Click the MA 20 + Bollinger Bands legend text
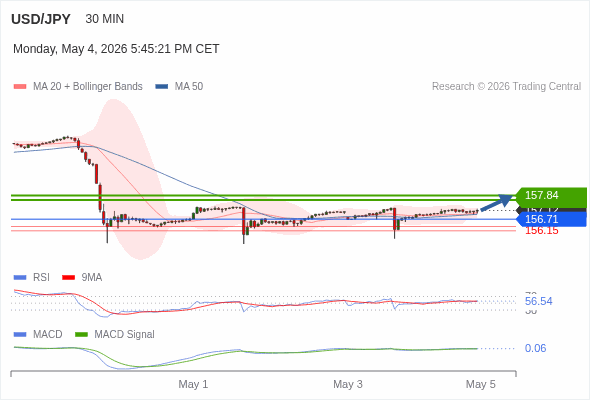 [88, 87]
